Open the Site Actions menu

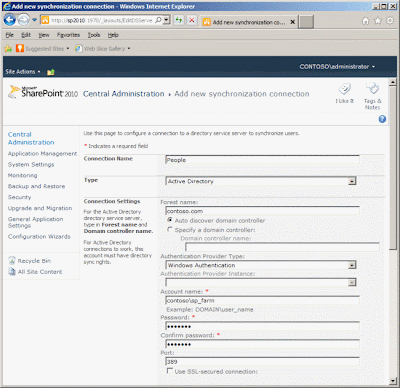(23, 72)
